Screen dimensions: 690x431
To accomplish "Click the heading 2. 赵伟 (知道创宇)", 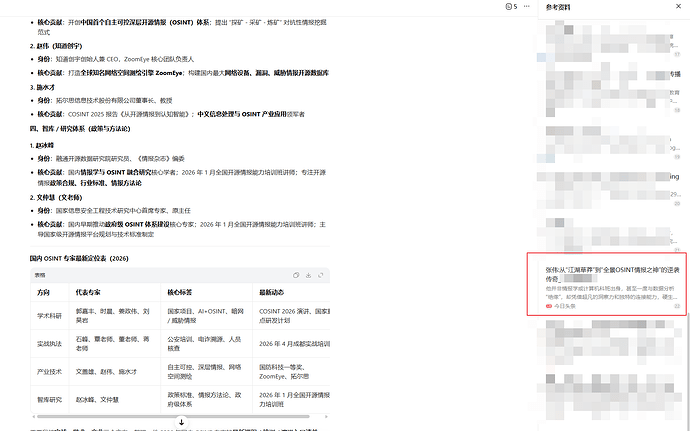I will pos(56,46).
